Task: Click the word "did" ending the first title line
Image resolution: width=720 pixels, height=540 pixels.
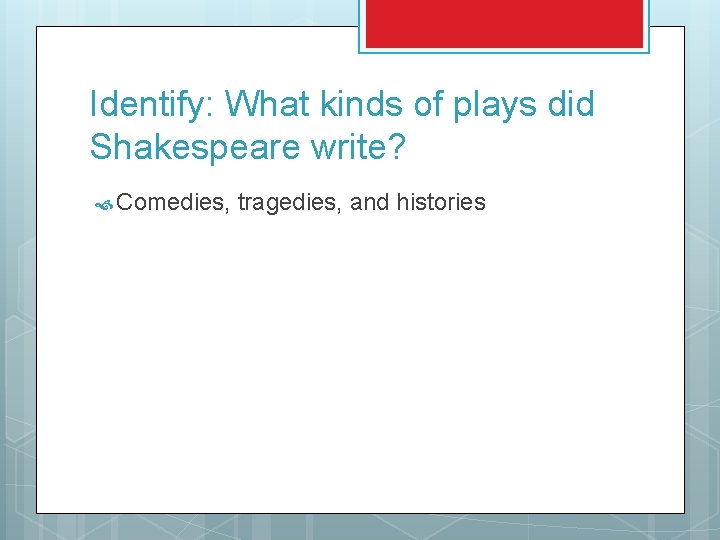Action: [x=571, y=103]
